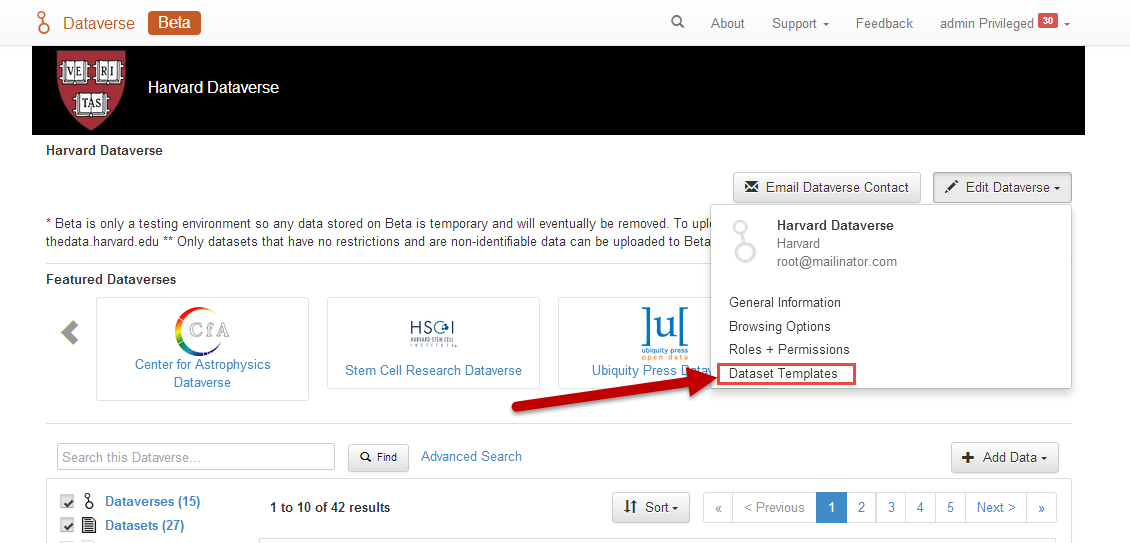Click the orange Beta label
Image resolution: width=1130 pixels, height=543 pixels.
174,23
